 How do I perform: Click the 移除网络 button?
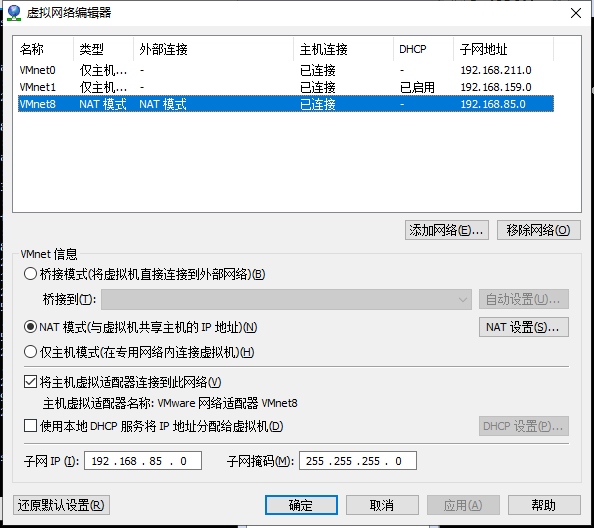point(538,230)
